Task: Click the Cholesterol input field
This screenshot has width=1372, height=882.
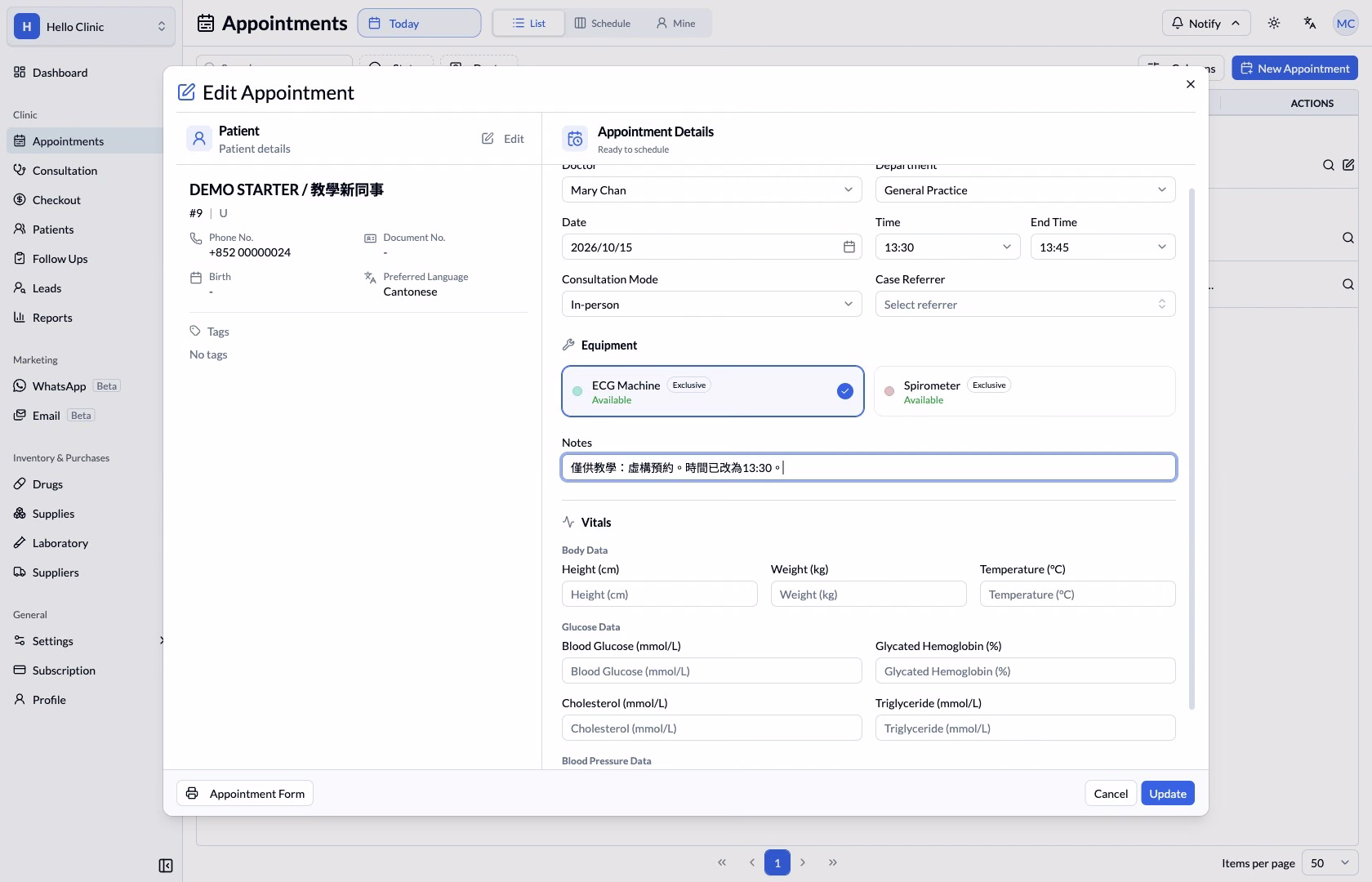Action: tap(711, 728)
